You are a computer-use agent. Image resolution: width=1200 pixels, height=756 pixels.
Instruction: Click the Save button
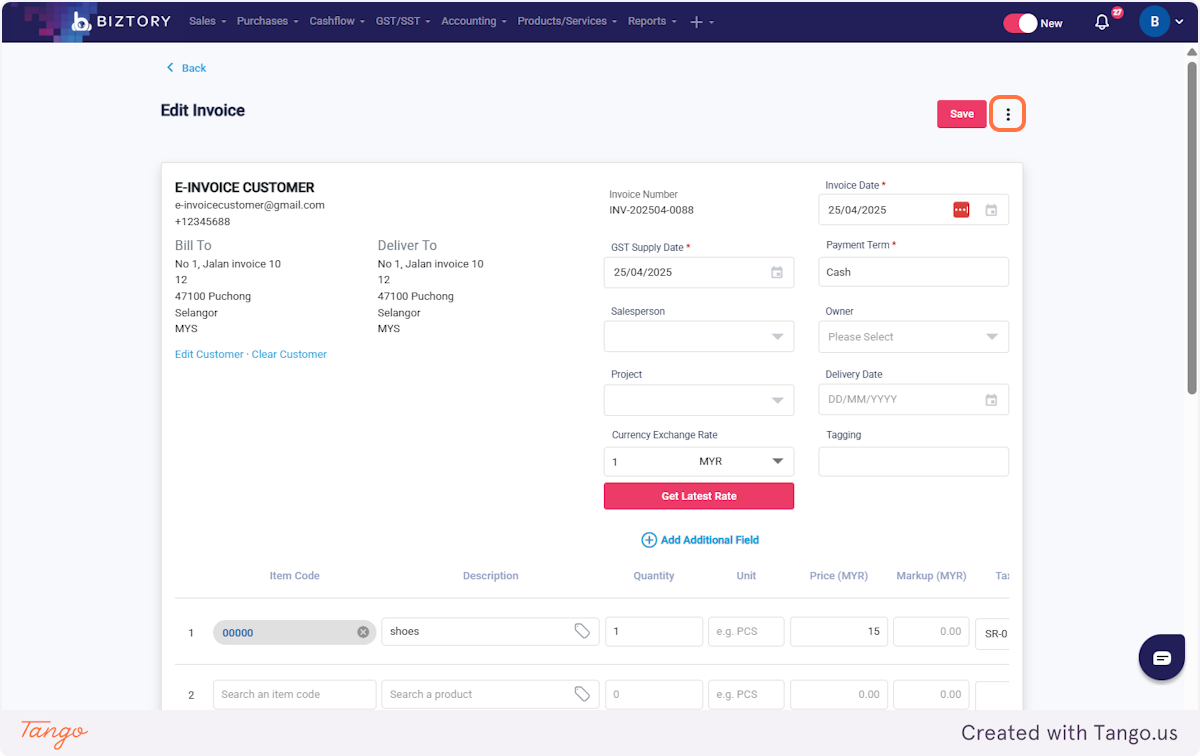pyautogui.click(x=962, y=114)
